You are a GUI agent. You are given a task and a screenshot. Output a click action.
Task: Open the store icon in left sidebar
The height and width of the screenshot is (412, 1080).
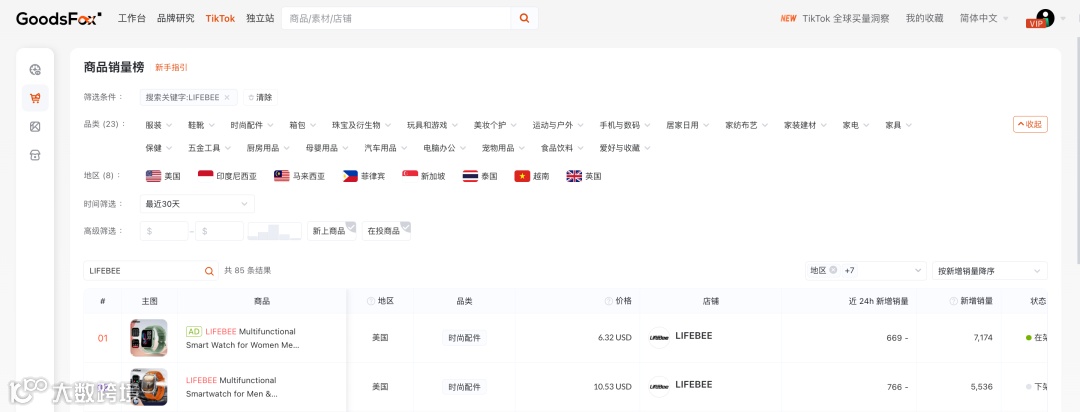pyautogui.click(x=35, y=155)
